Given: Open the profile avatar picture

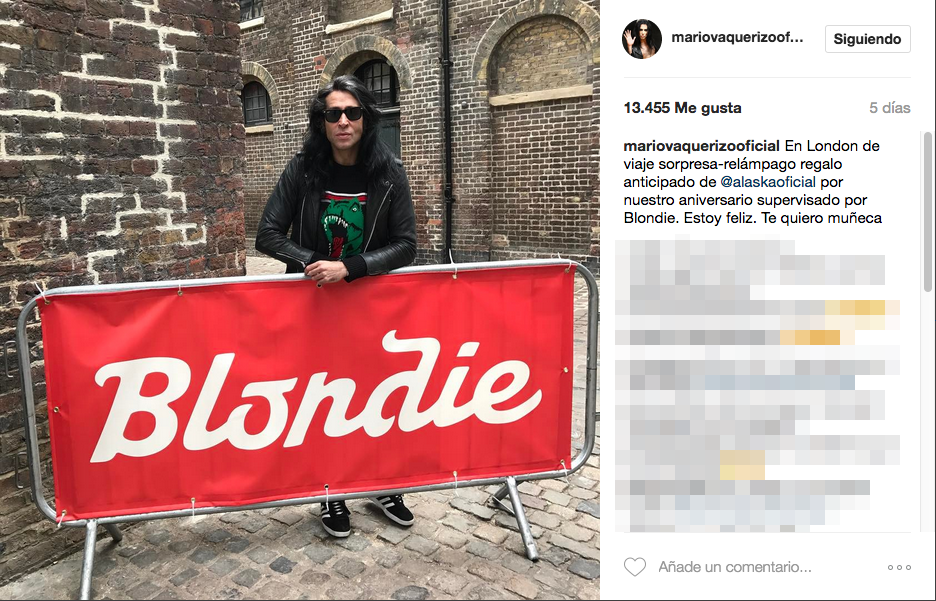Looking at the screenshot, I should coord(642,39).
